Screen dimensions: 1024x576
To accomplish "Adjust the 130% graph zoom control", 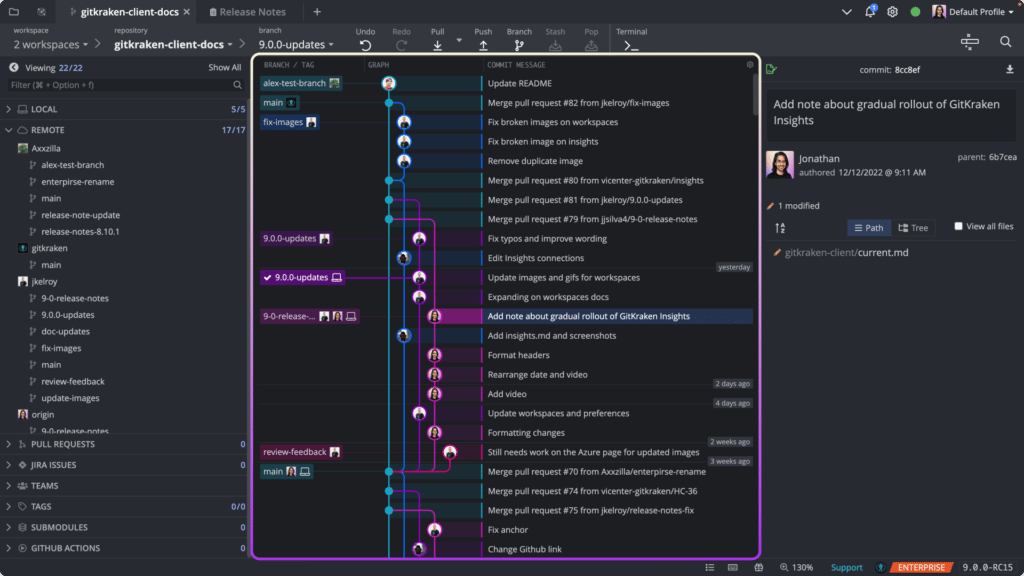I will pyautogui.click(x=797, y=566).
